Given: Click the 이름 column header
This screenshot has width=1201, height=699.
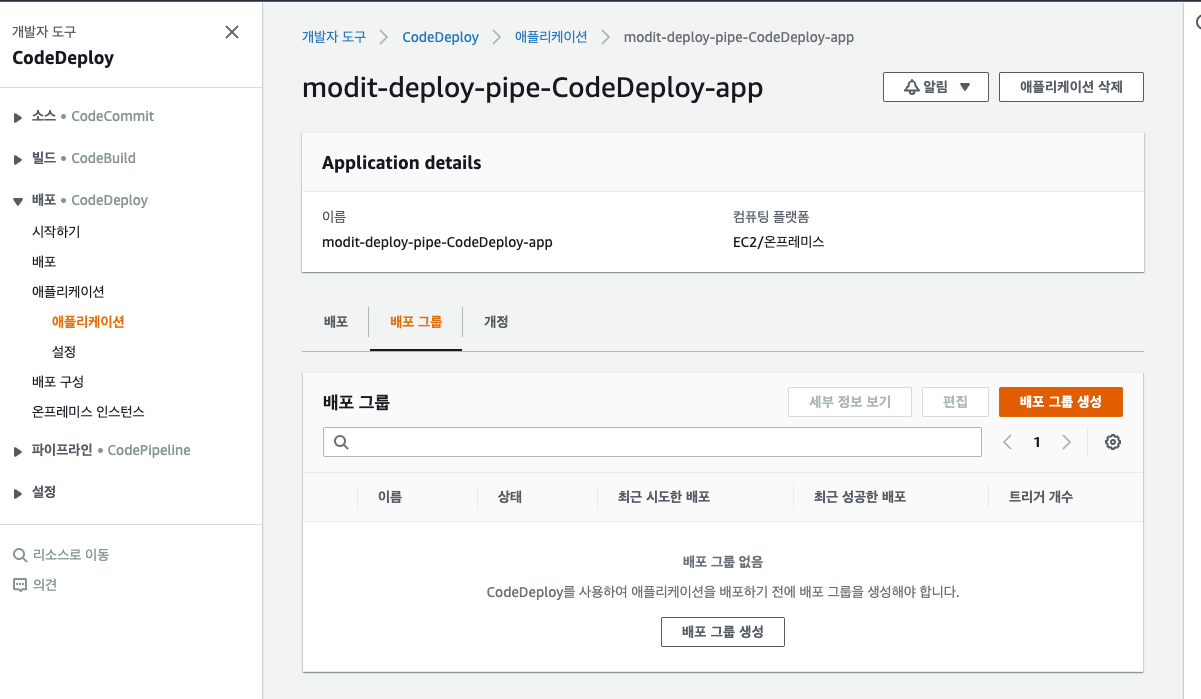Looking at the screenshot, I should click(x=390, y=497).
